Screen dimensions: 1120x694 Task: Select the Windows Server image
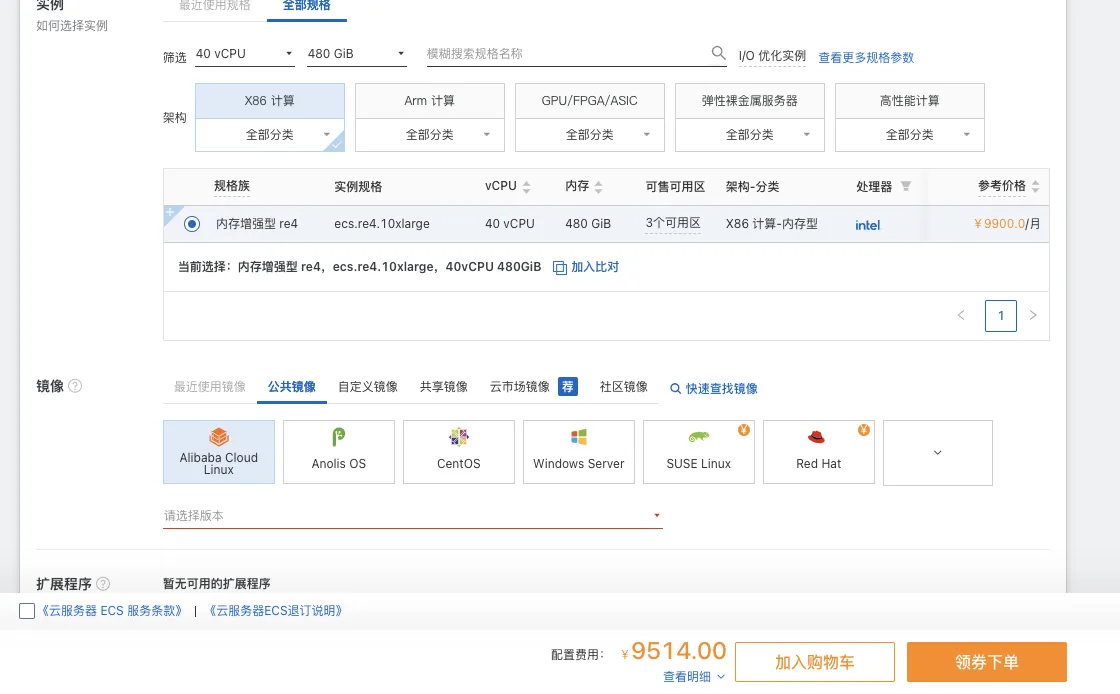(579, 452)
